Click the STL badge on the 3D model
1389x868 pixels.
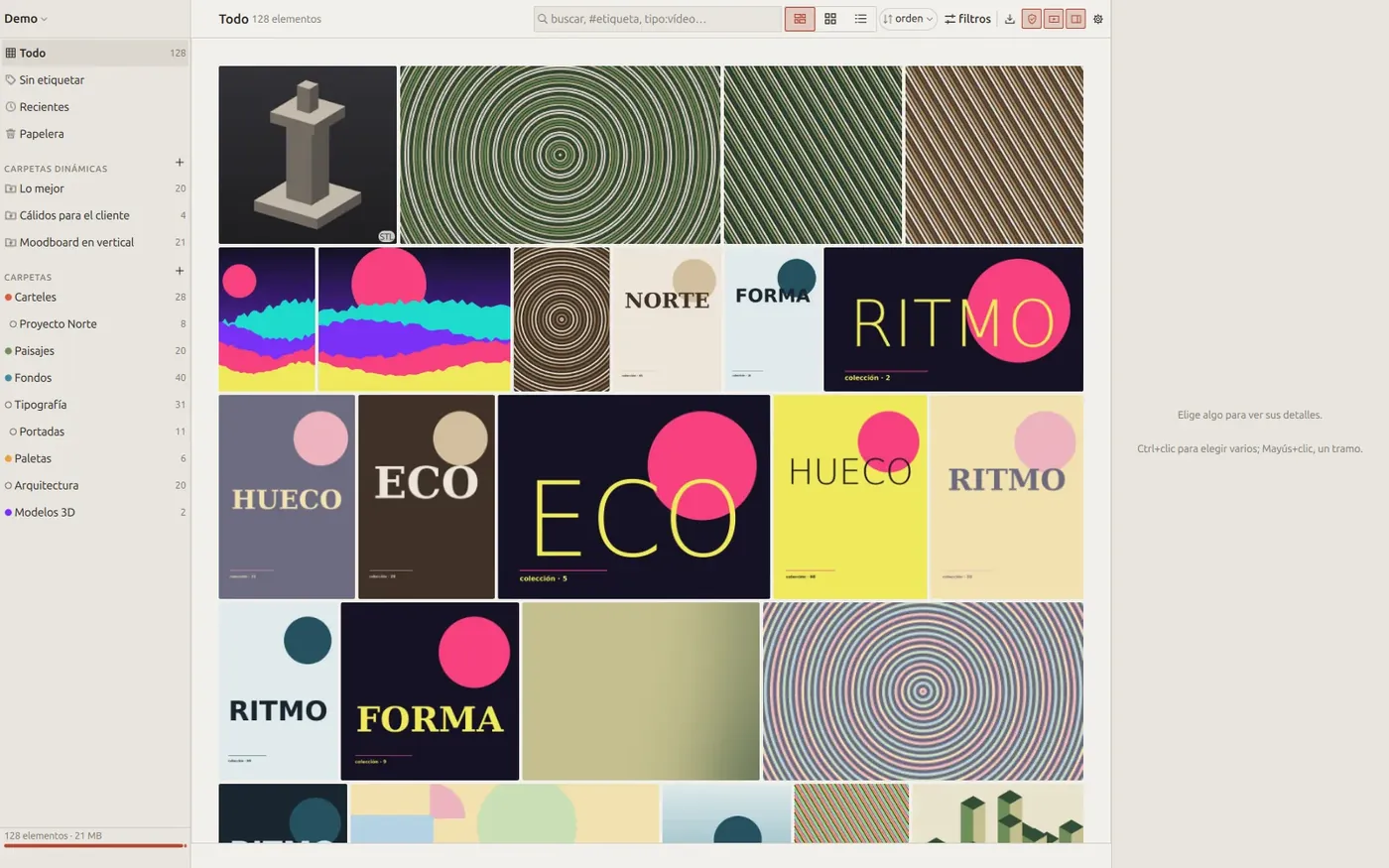point(386,236)
